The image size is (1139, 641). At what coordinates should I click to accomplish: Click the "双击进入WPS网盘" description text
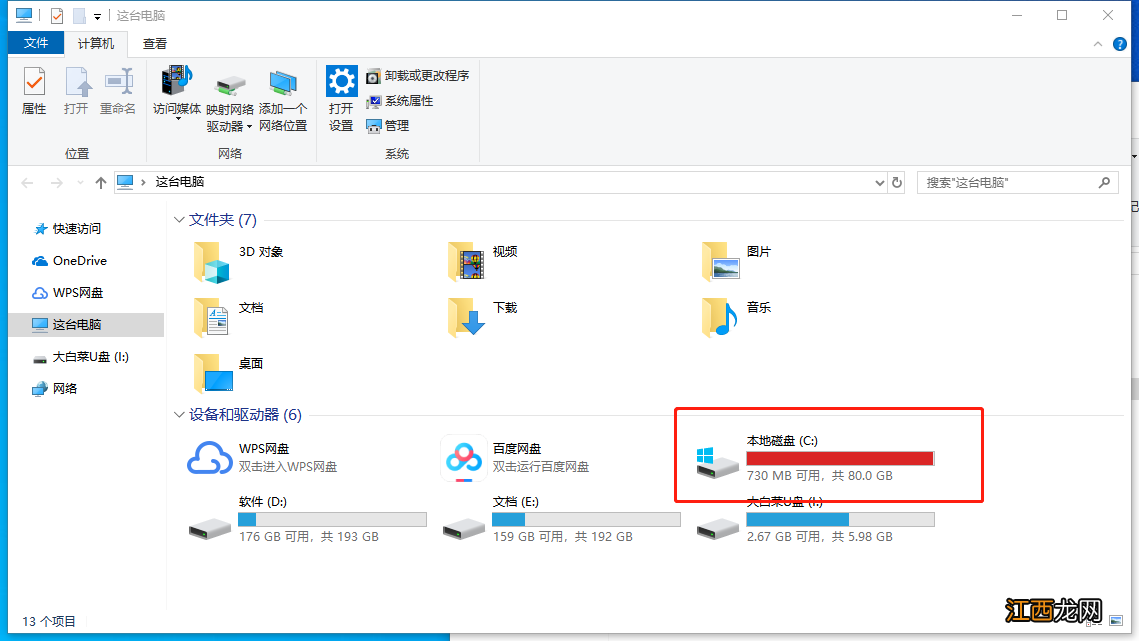[288, 467]
